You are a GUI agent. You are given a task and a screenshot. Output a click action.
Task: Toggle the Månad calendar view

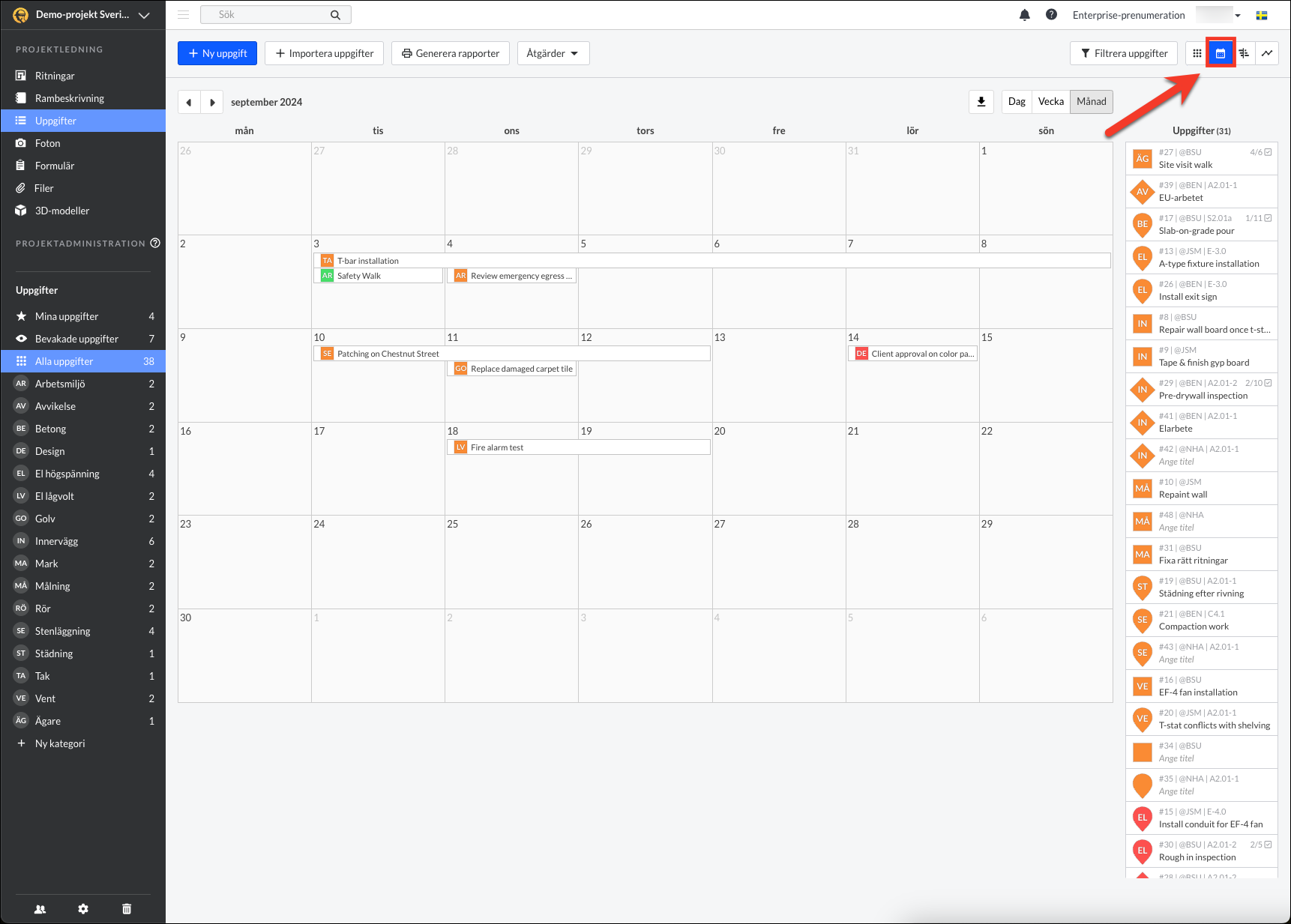(1091, 102)
